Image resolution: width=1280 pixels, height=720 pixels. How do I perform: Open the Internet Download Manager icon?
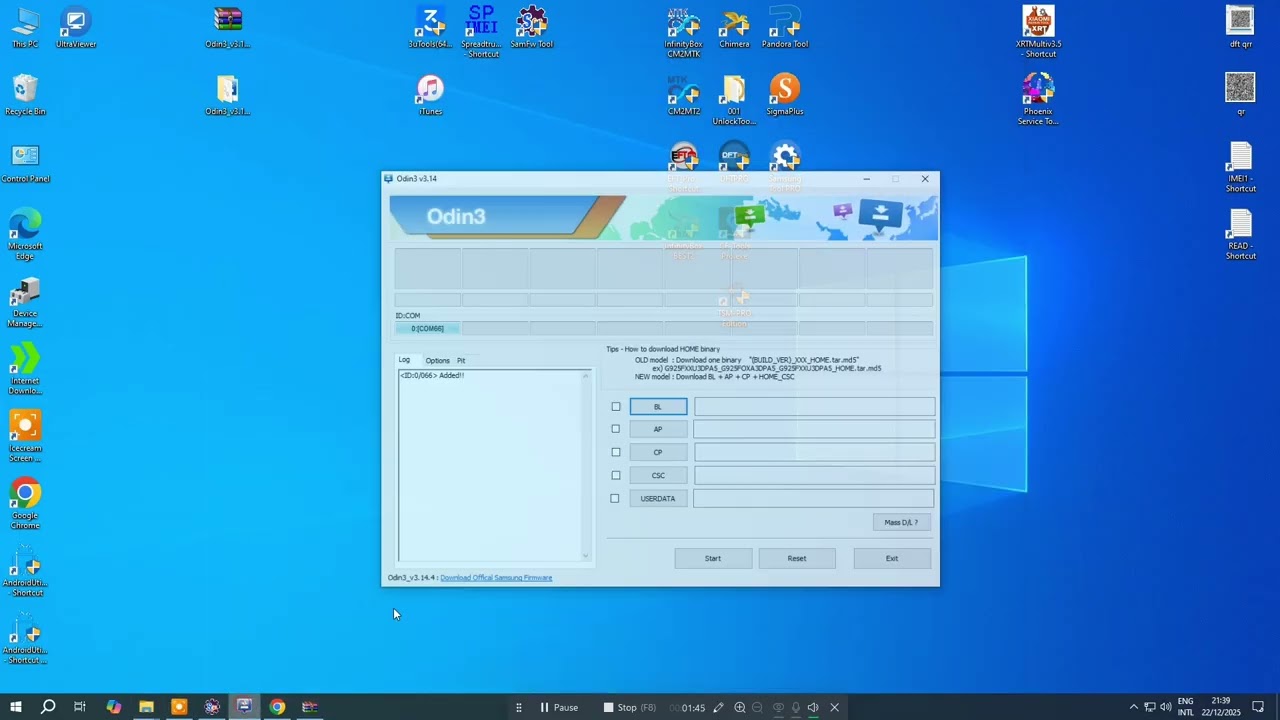[x=25, y=369]
